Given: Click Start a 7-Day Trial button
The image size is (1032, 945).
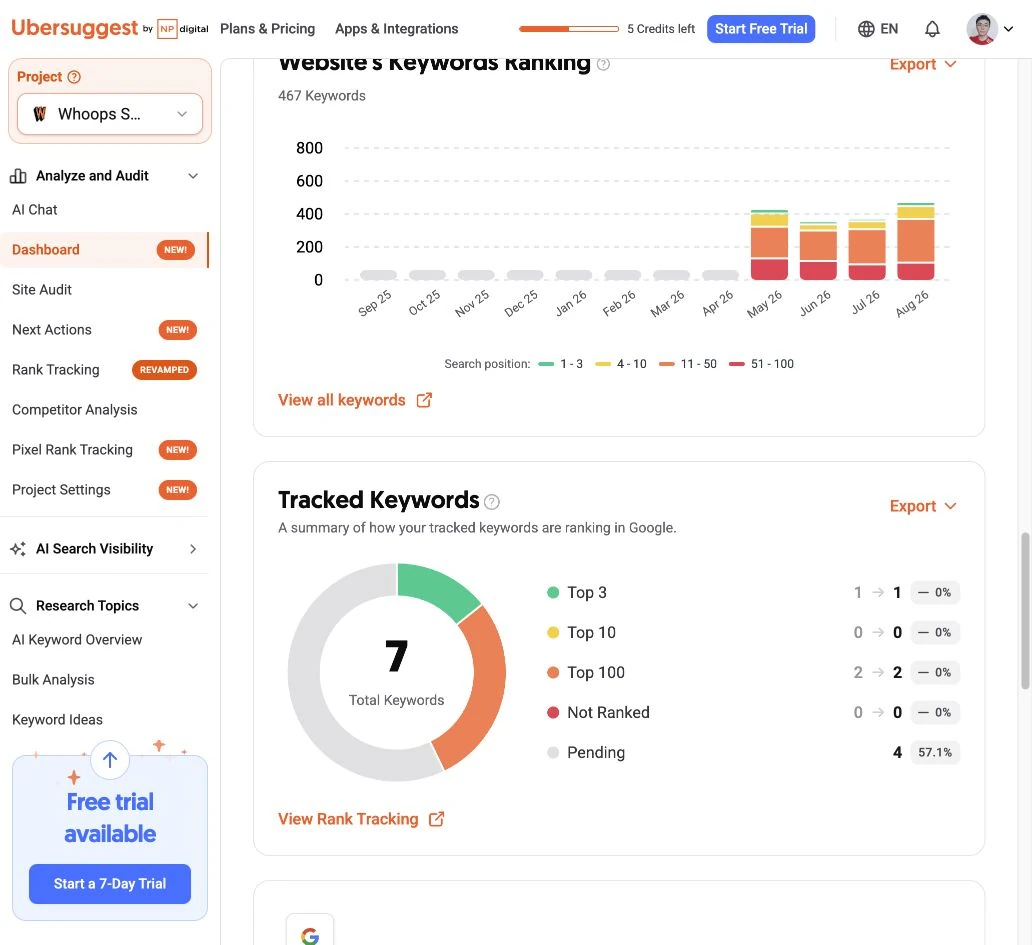Looking at the screenshot, I should pyautogui.click(x=110, y=884).
